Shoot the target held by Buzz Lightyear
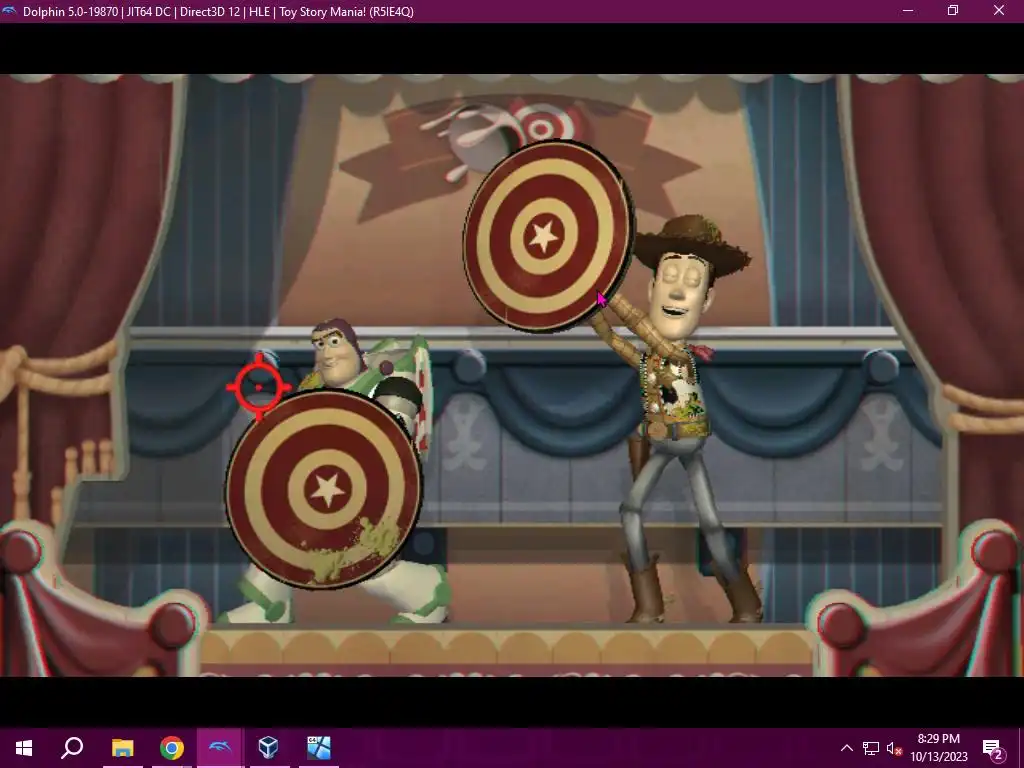Viewport: 1024px width, 768px height. 324,489
